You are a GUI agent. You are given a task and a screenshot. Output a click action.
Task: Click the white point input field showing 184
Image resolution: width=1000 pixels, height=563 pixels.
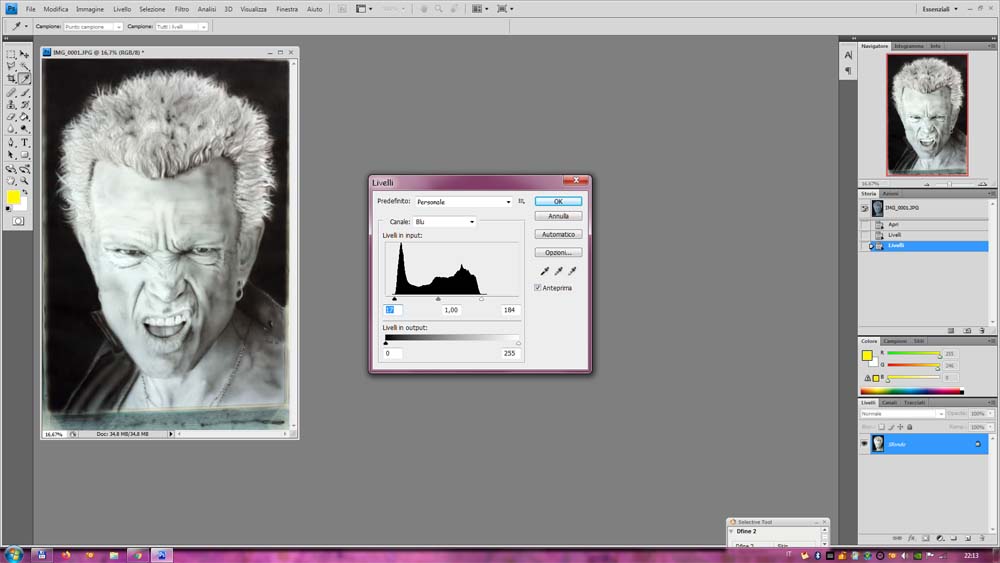(x=510, y=310)
